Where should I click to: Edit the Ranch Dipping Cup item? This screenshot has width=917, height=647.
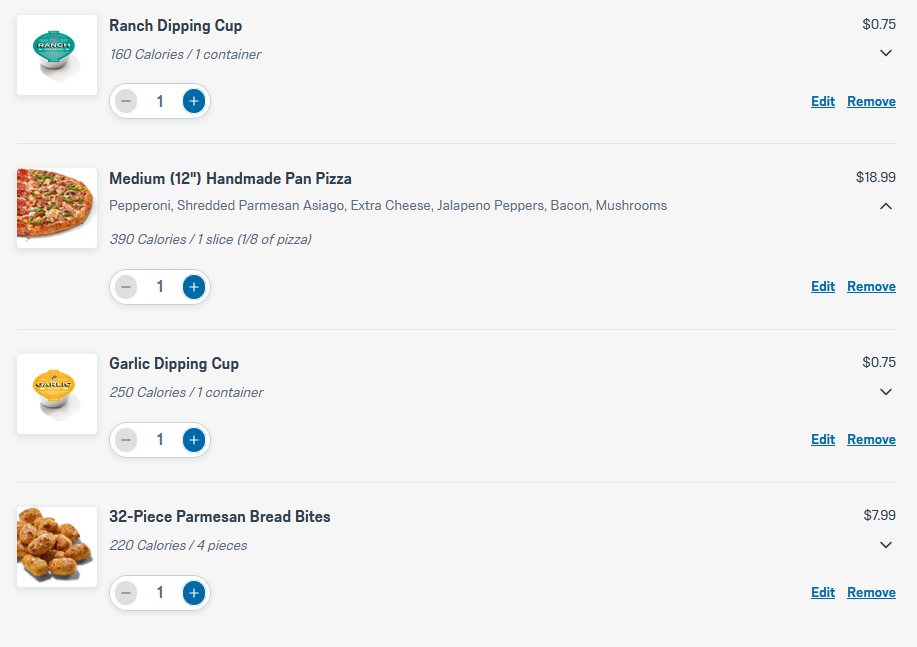[x=823, y=101]
